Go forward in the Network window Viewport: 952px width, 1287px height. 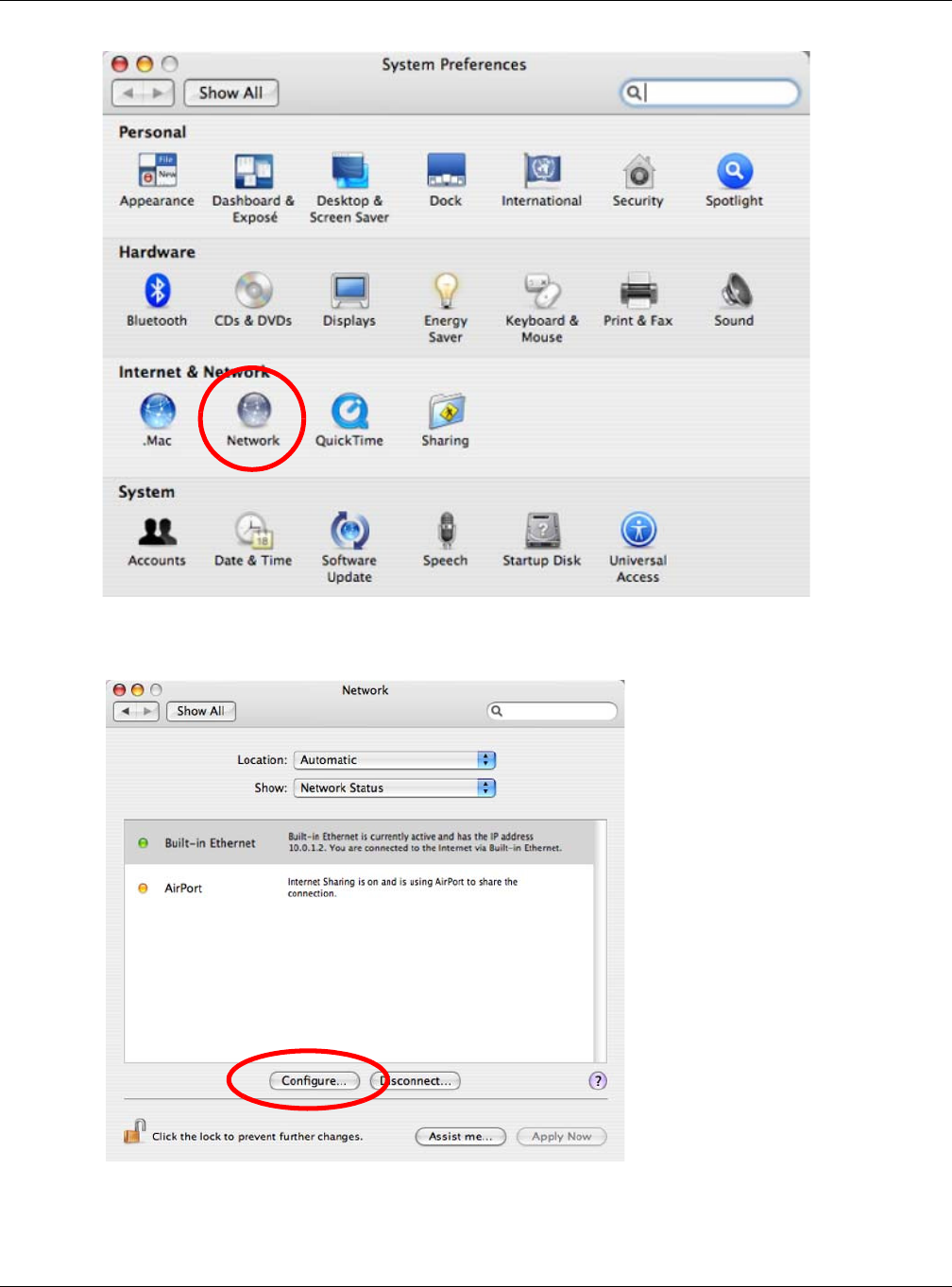(x=149, y=711)
